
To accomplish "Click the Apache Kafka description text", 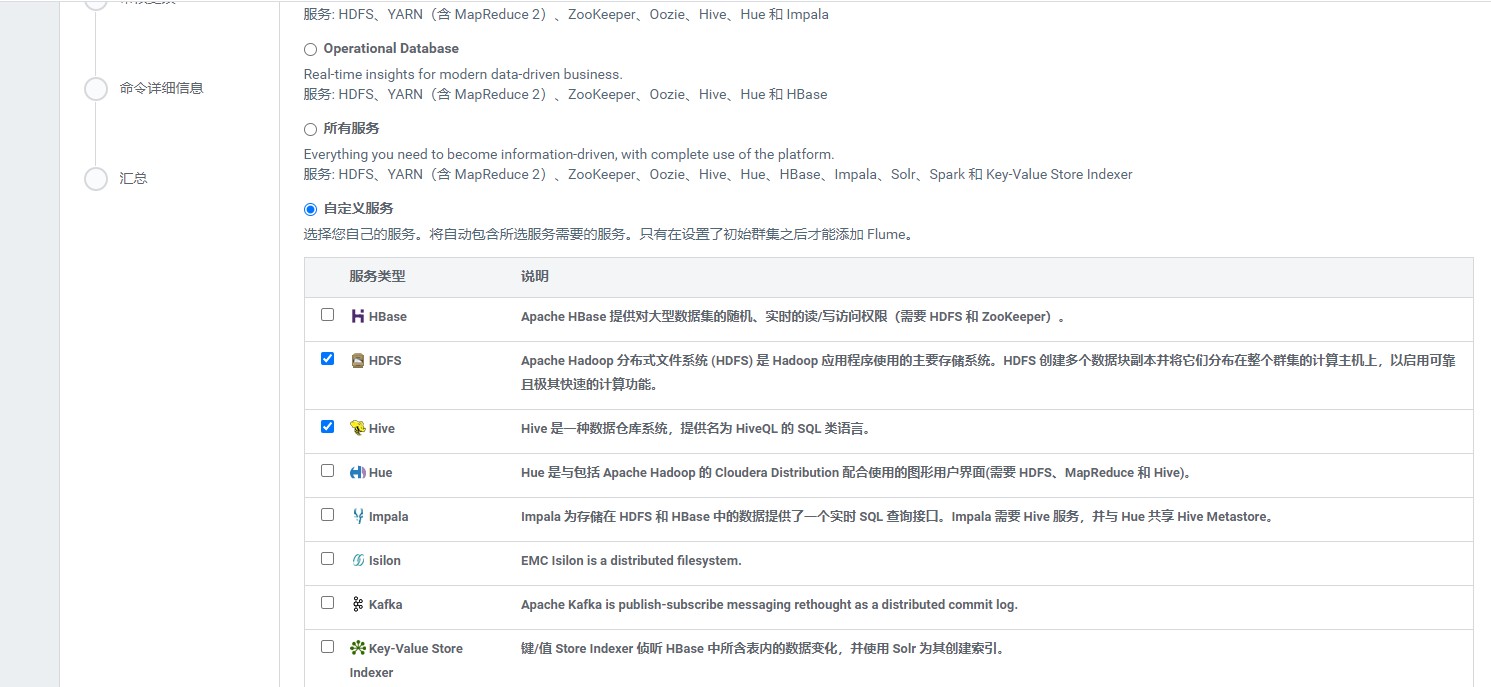I will (x=769, y=604).
